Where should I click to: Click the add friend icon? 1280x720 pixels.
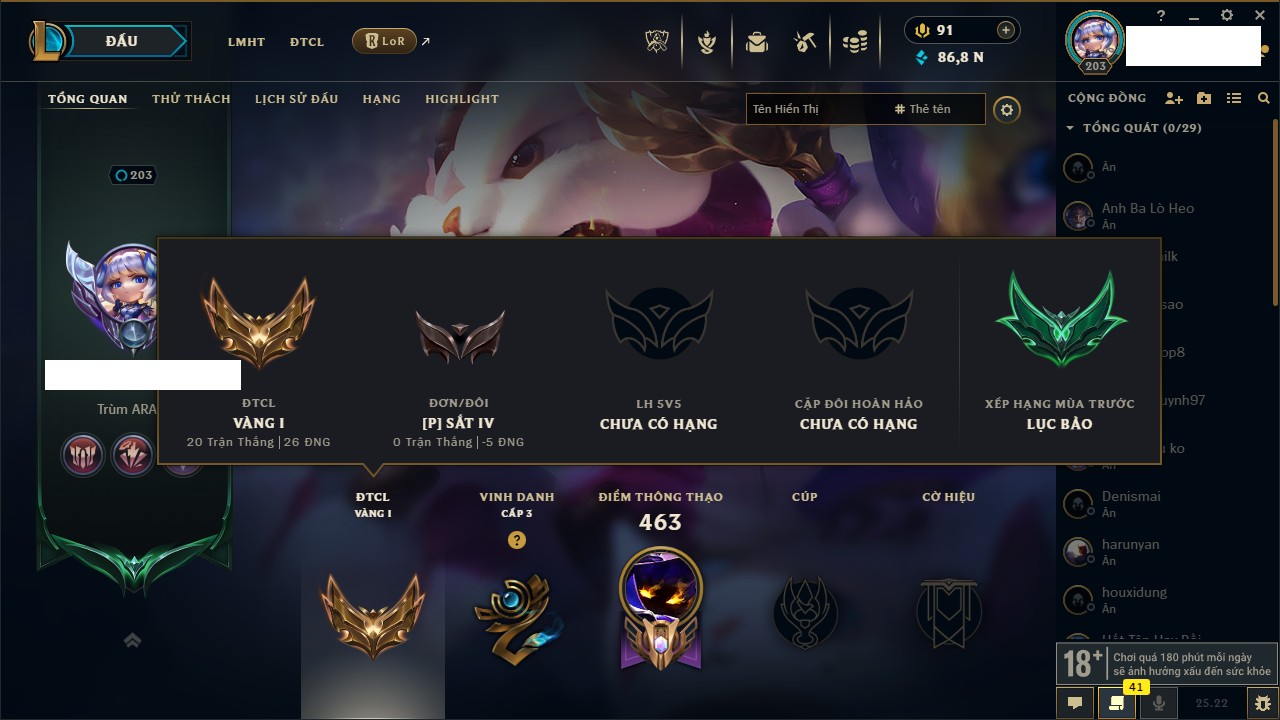point(1174,98)
